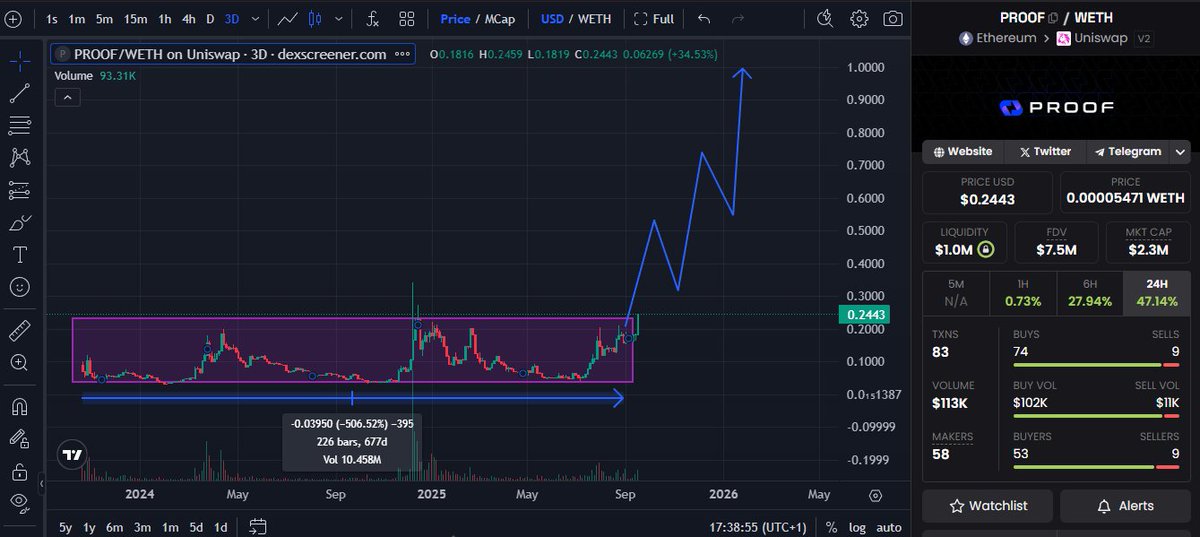Set date range to 5y
The image size is (1200, 537).
66,527
